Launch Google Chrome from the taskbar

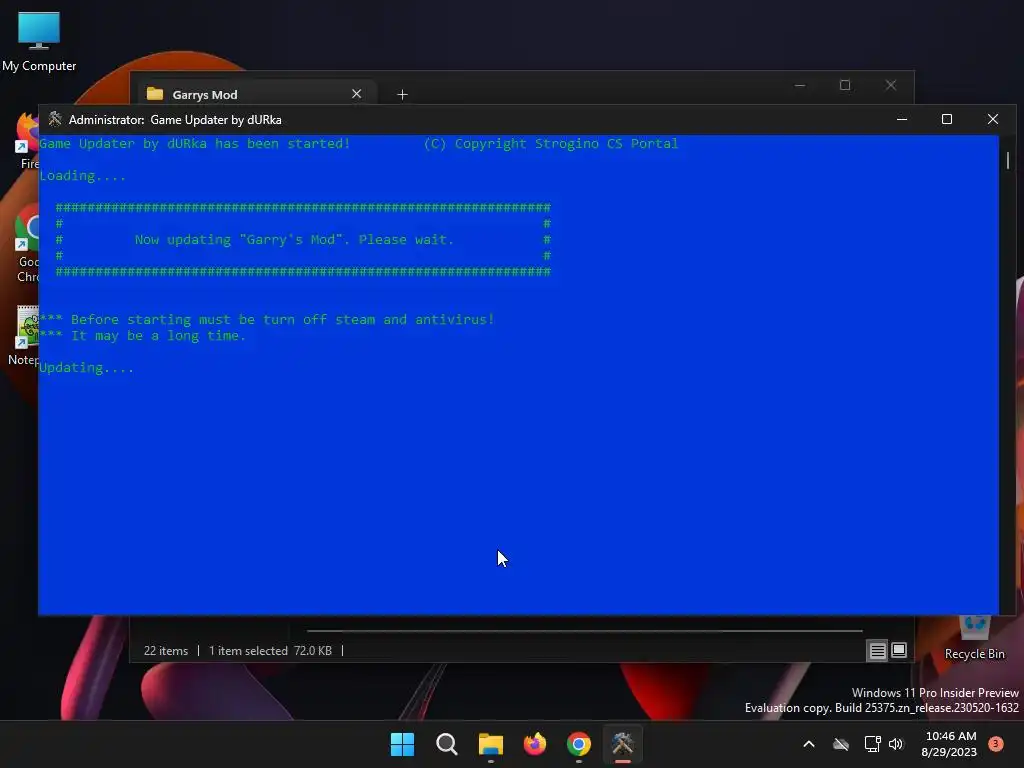point(579,744)
